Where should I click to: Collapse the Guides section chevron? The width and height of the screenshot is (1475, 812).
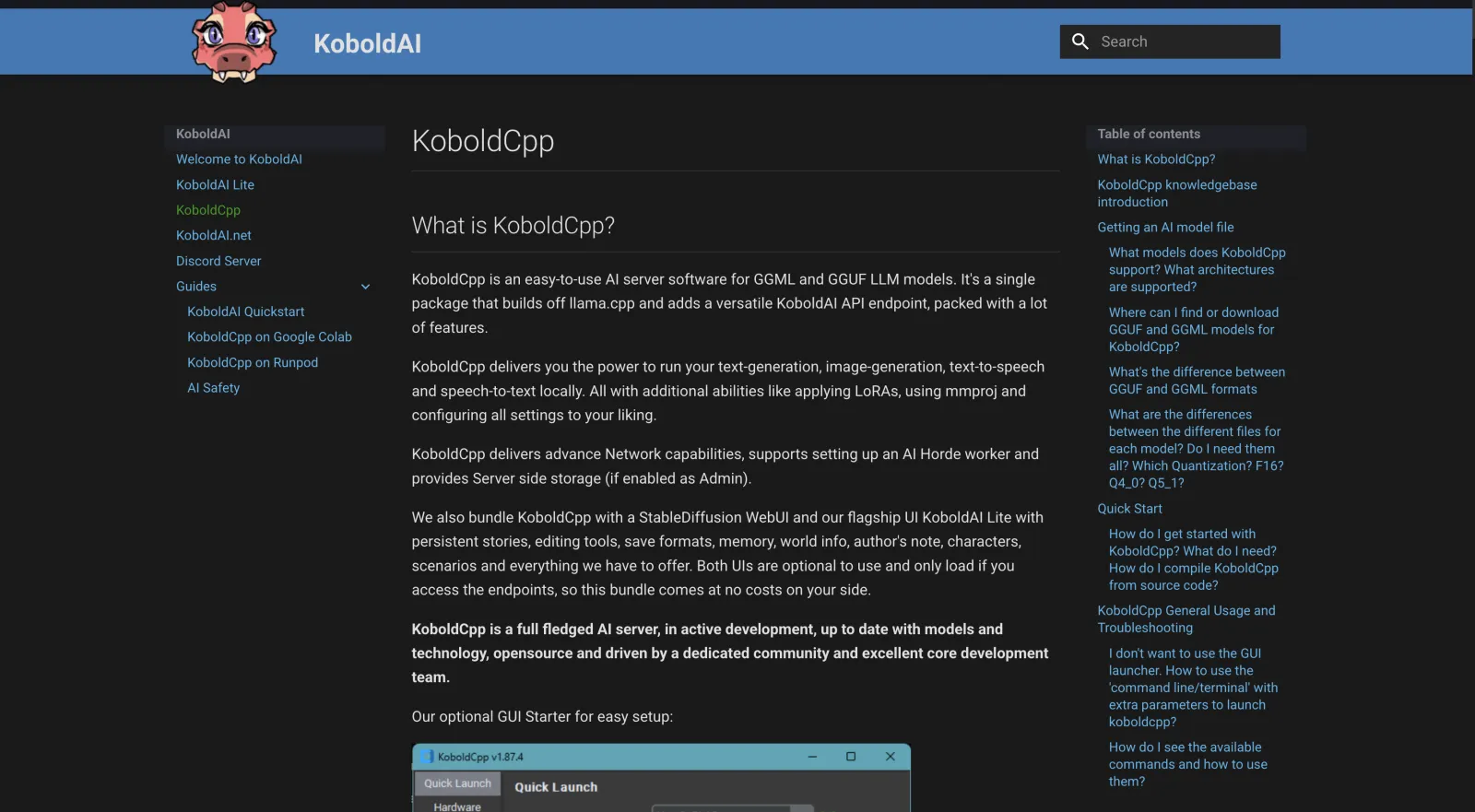click(365, 287)
